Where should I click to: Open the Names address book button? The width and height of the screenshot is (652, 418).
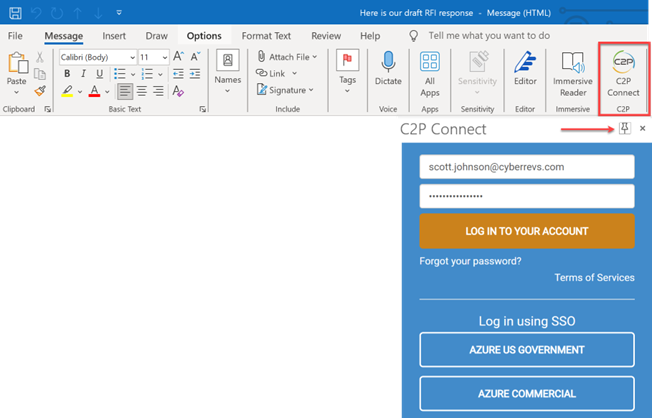pos(228,71)
